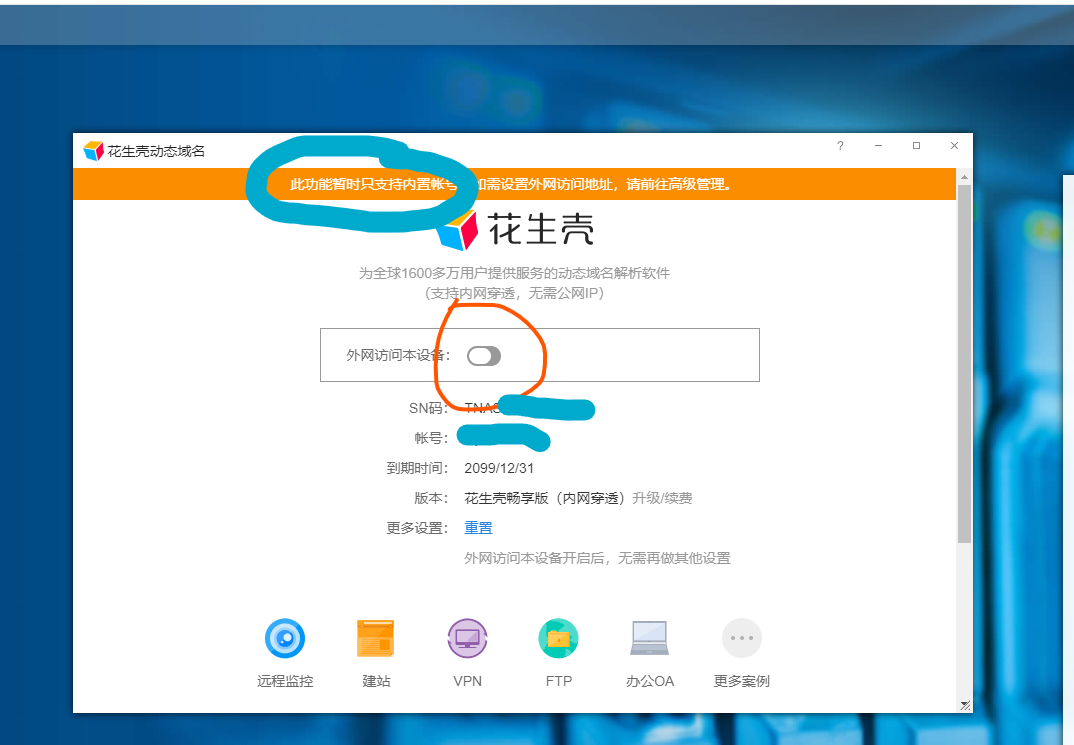1074x745 pixels.
Task: Click the VPN use-case icon
Action: pyautogui.click(x=467, y=638)
